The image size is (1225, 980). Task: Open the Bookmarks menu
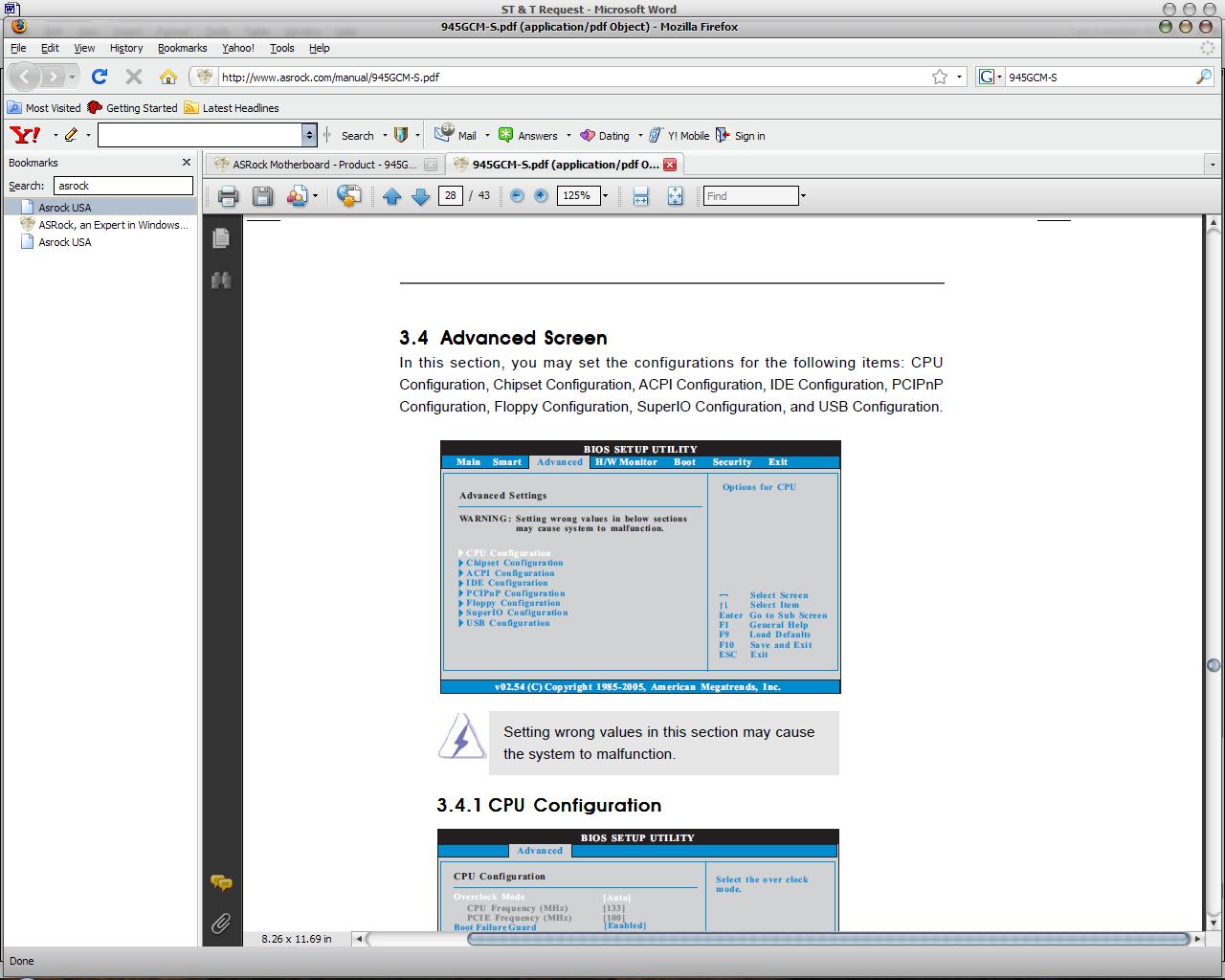[x=182, y=48]
